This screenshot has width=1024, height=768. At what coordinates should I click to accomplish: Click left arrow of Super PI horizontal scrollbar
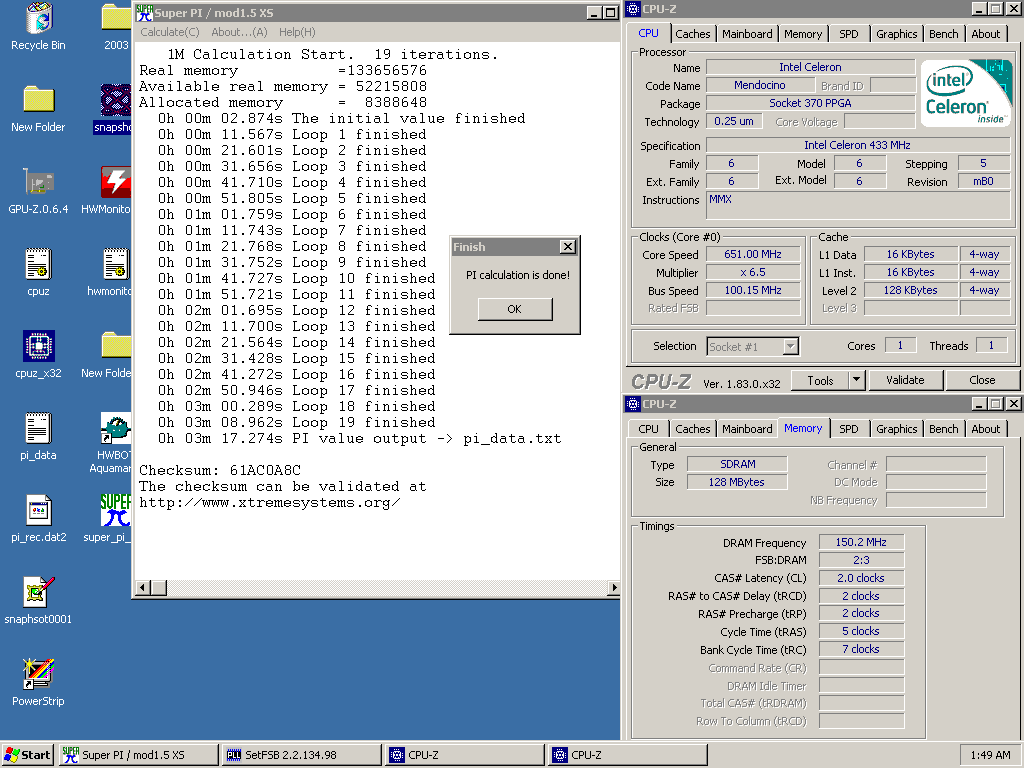click(143, 588)
